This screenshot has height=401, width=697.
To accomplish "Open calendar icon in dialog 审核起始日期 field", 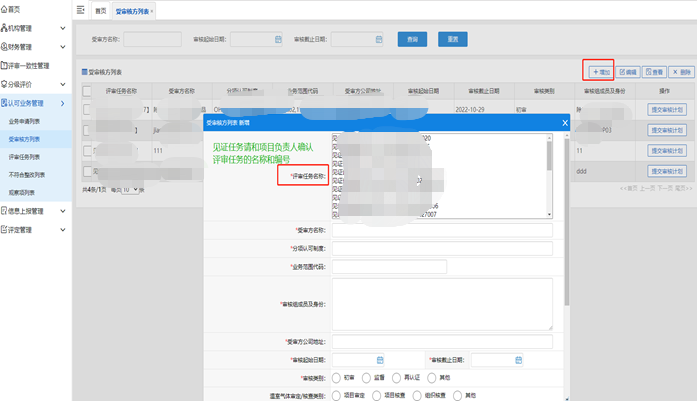I will [x=380, y=360].
